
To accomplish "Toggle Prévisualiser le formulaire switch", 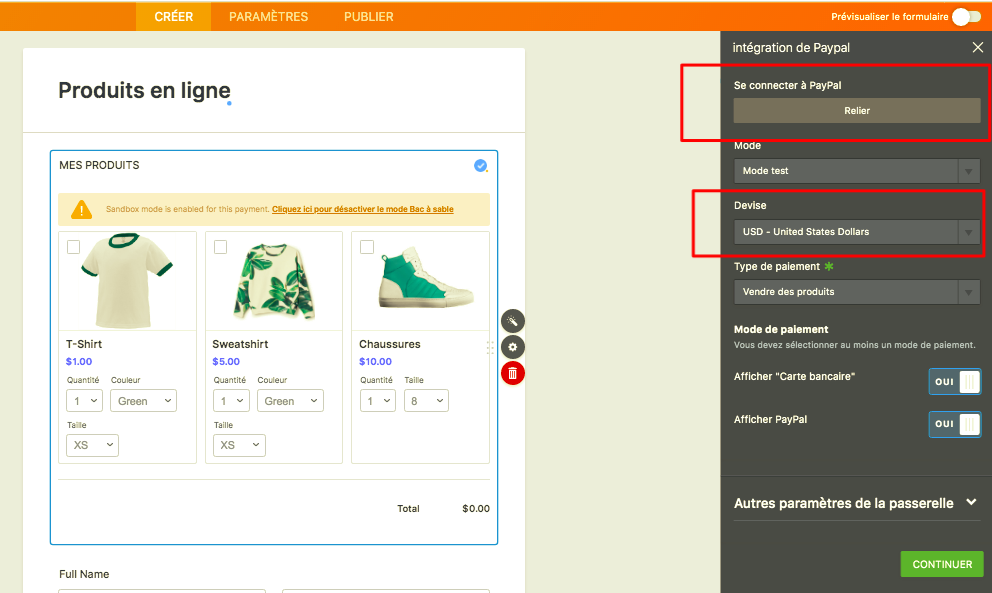I will pyautogui.click(x=966, y=17).
